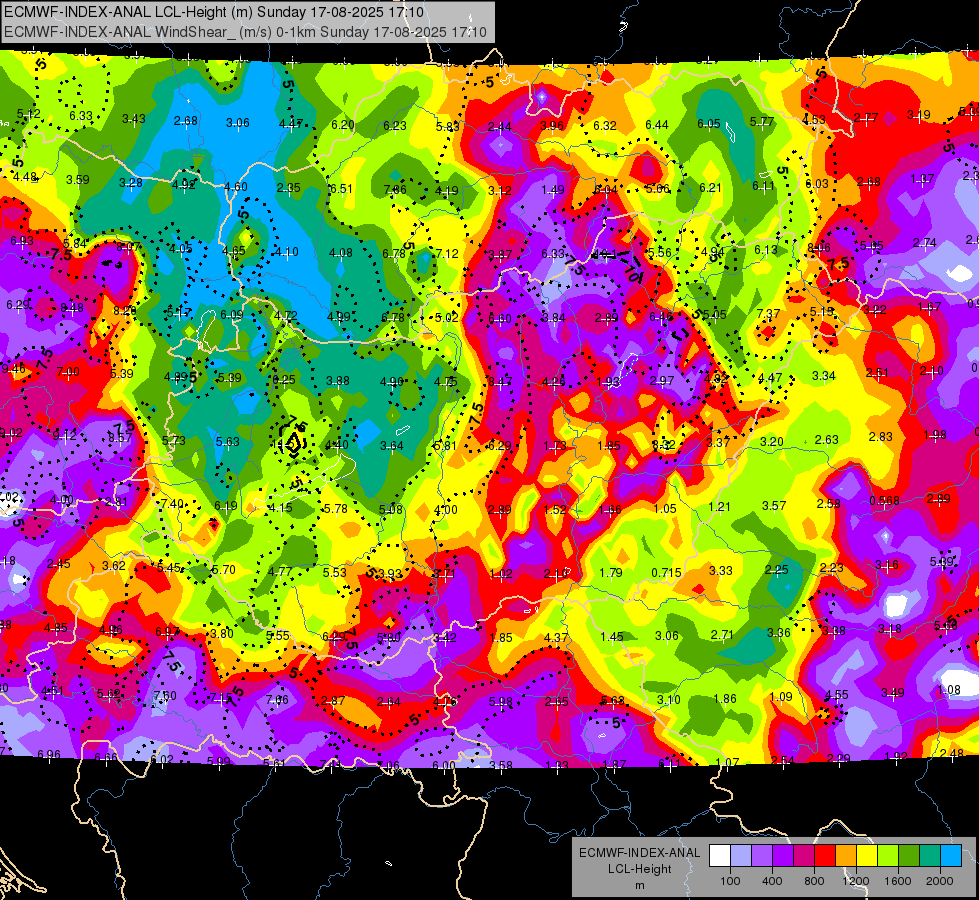Click the wind shear value '3.88'
This screenshot has height=900, width=979.
click(x=338, y=381)
